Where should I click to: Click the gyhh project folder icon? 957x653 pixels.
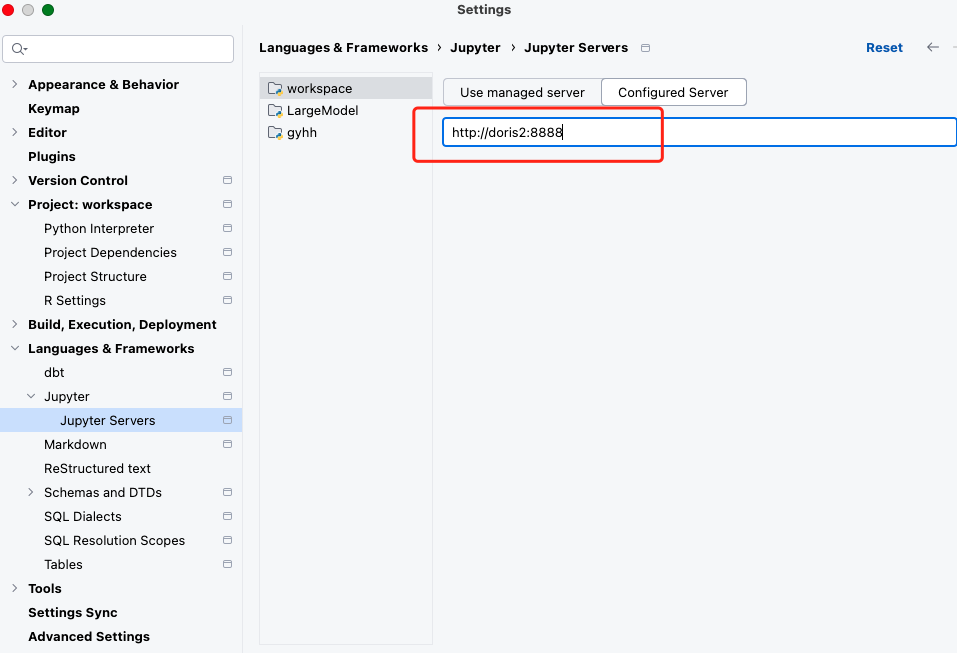point(275,133)
